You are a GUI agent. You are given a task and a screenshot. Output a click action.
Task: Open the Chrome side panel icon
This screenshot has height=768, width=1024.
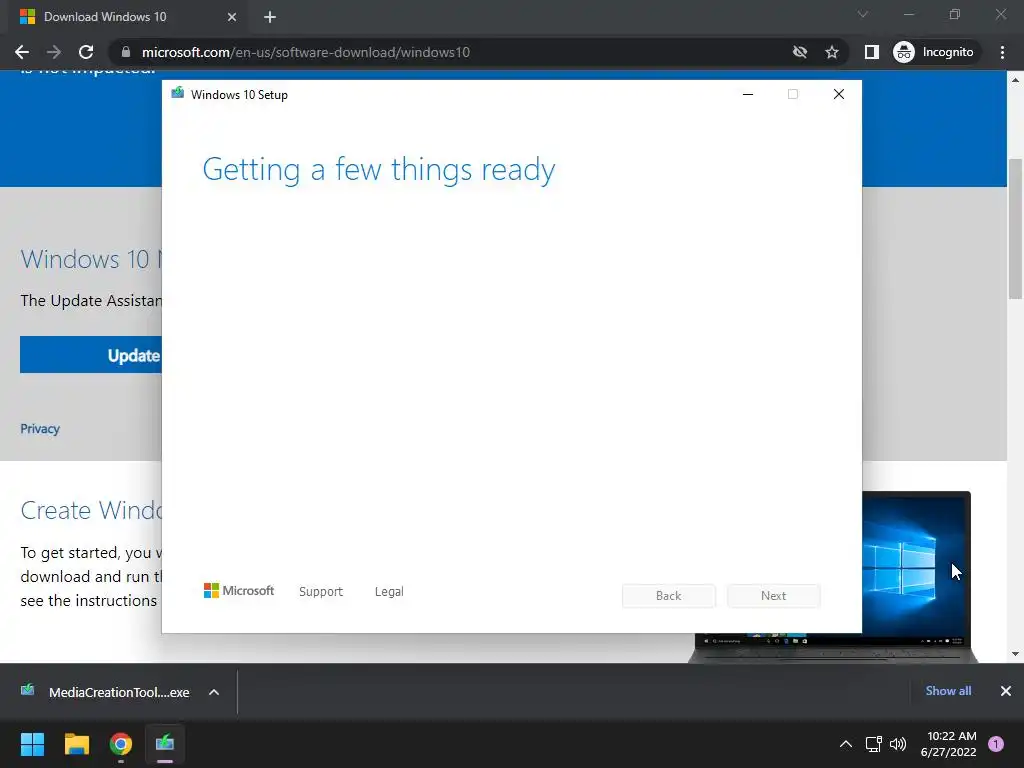[x=871, y=52]
